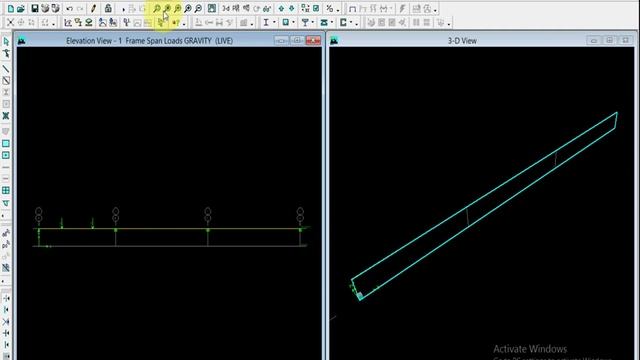
Task: Toggle the hatched snap icon on left toolbar
Action: click(x=6, y=268)
